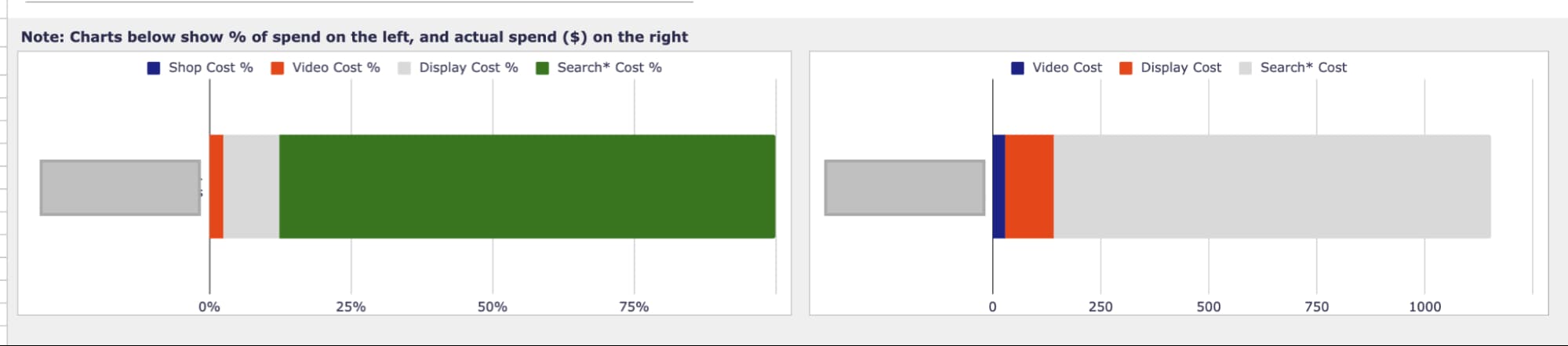This screenshot has width=1568, height=346.
Task: Click the orange Video Cost % legend swatch
Action: tap(277, 68)
